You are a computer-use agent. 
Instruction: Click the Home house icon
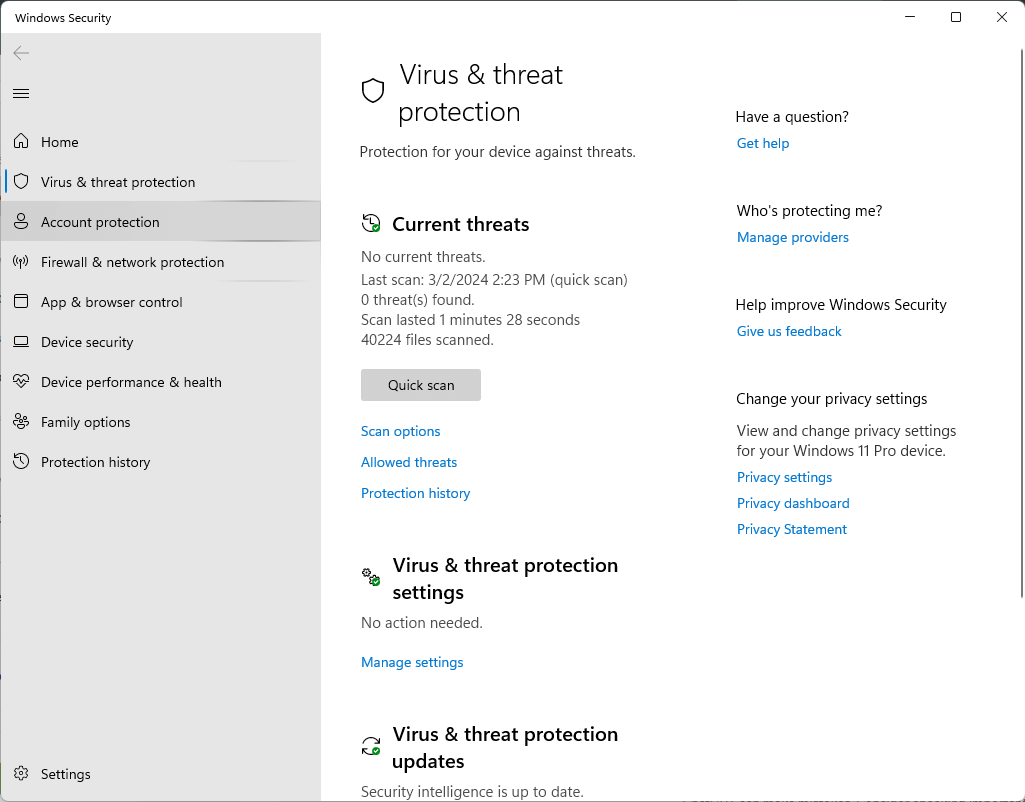[21, 141]
